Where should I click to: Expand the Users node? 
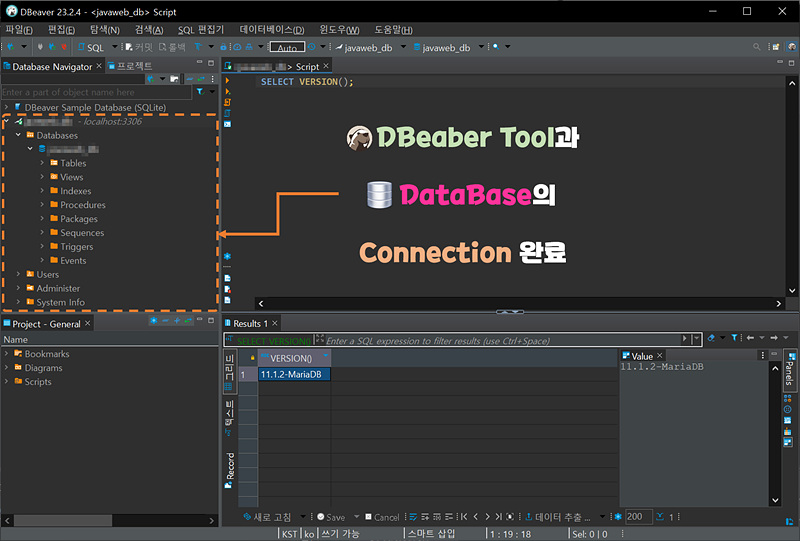[x=18, y=274]
